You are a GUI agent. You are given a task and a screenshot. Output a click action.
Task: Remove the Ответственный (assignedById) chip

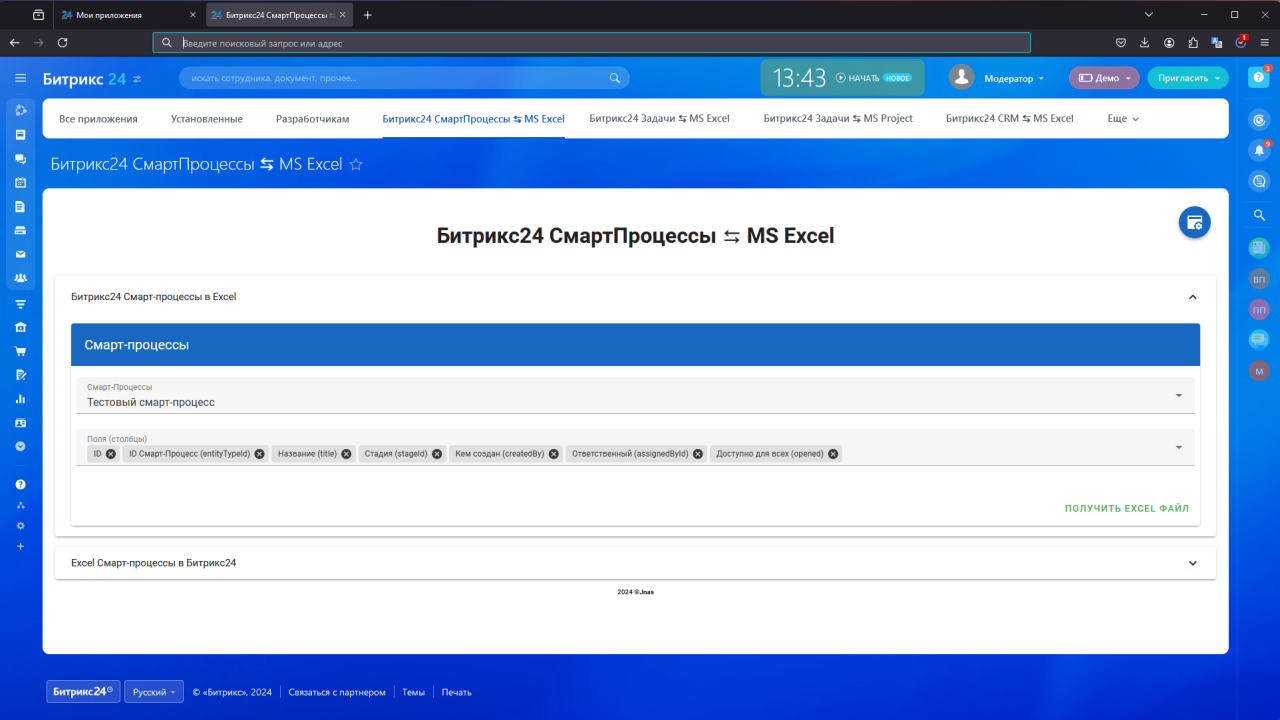(698, 454)
